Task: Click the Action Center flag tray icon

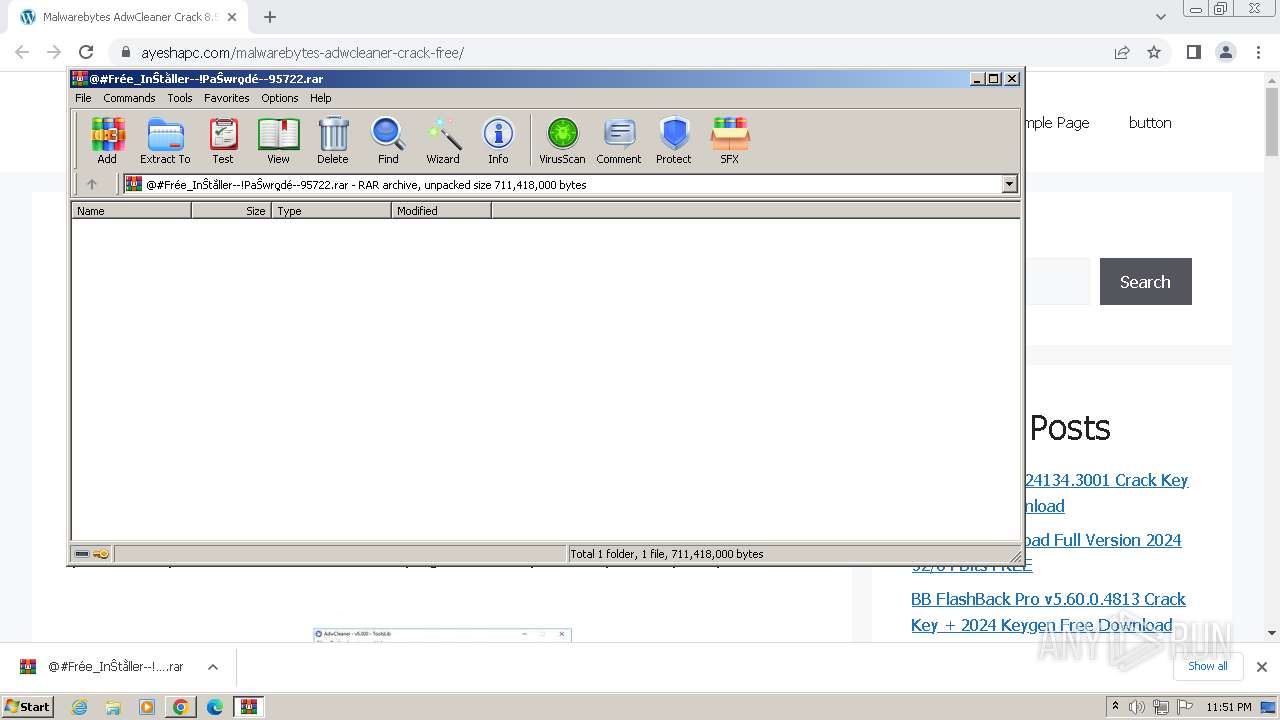Action: (x=1184, y=707)
